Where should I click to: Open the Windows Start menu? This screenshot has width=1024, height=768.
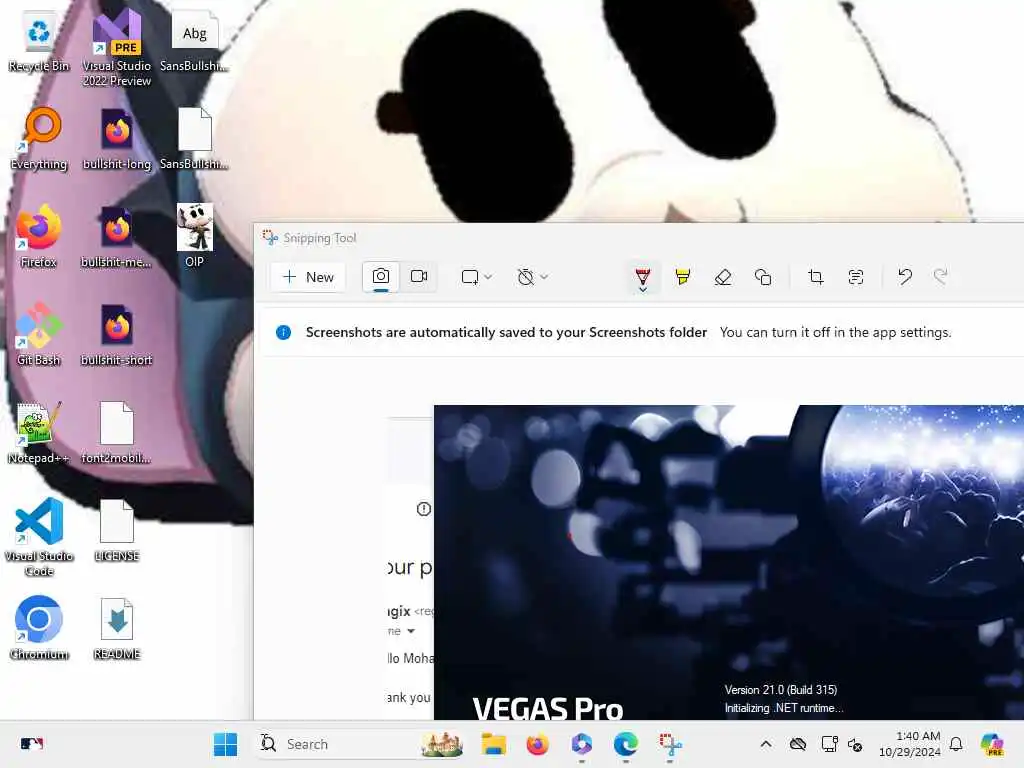click(225, 744)
